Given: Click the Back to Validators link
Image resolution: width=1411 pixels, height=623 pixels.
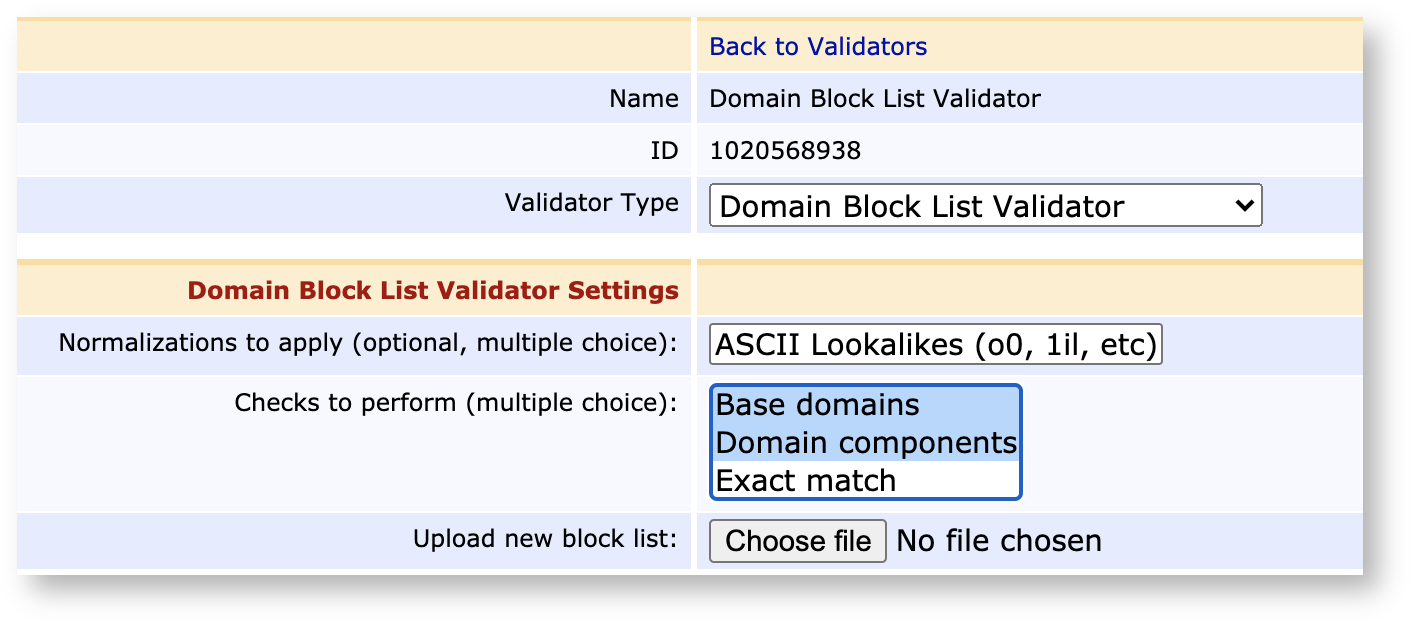Looking at the screenshot, I should pyautogui.click(x=816, y=46).
